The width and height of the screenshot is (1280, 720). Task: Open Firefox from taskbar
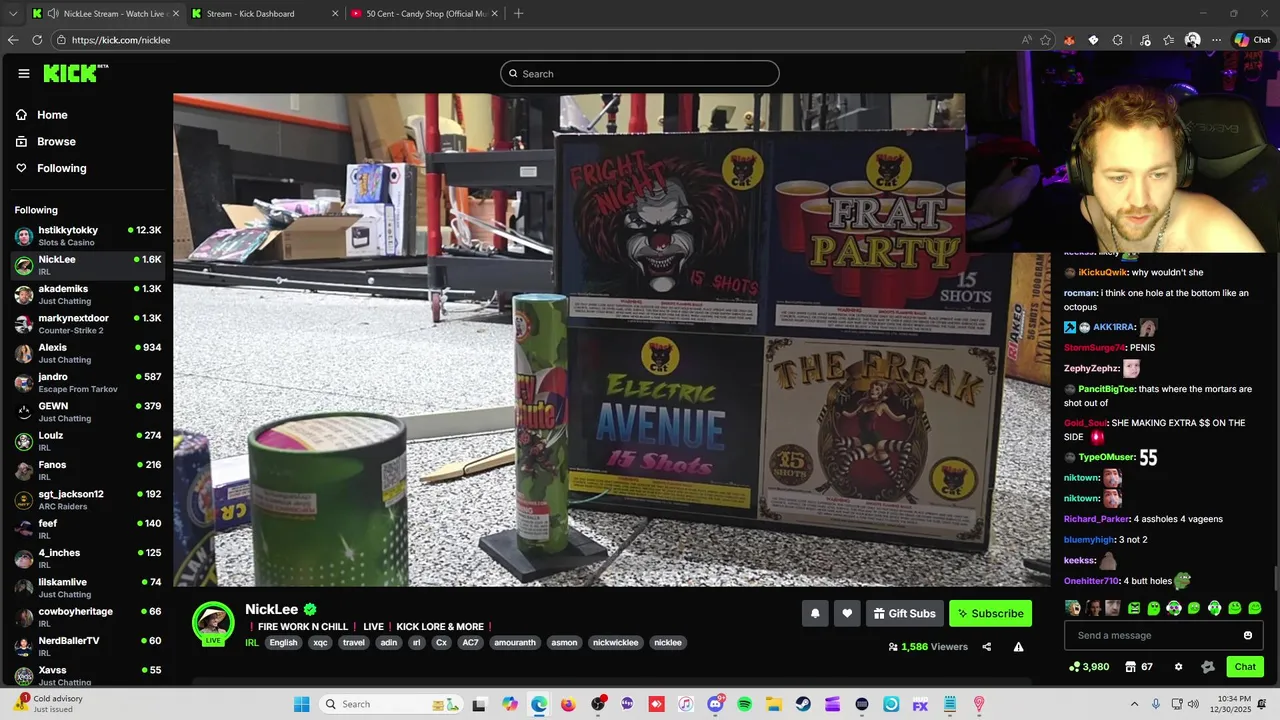pyautogui.click(x=568, y=704)
